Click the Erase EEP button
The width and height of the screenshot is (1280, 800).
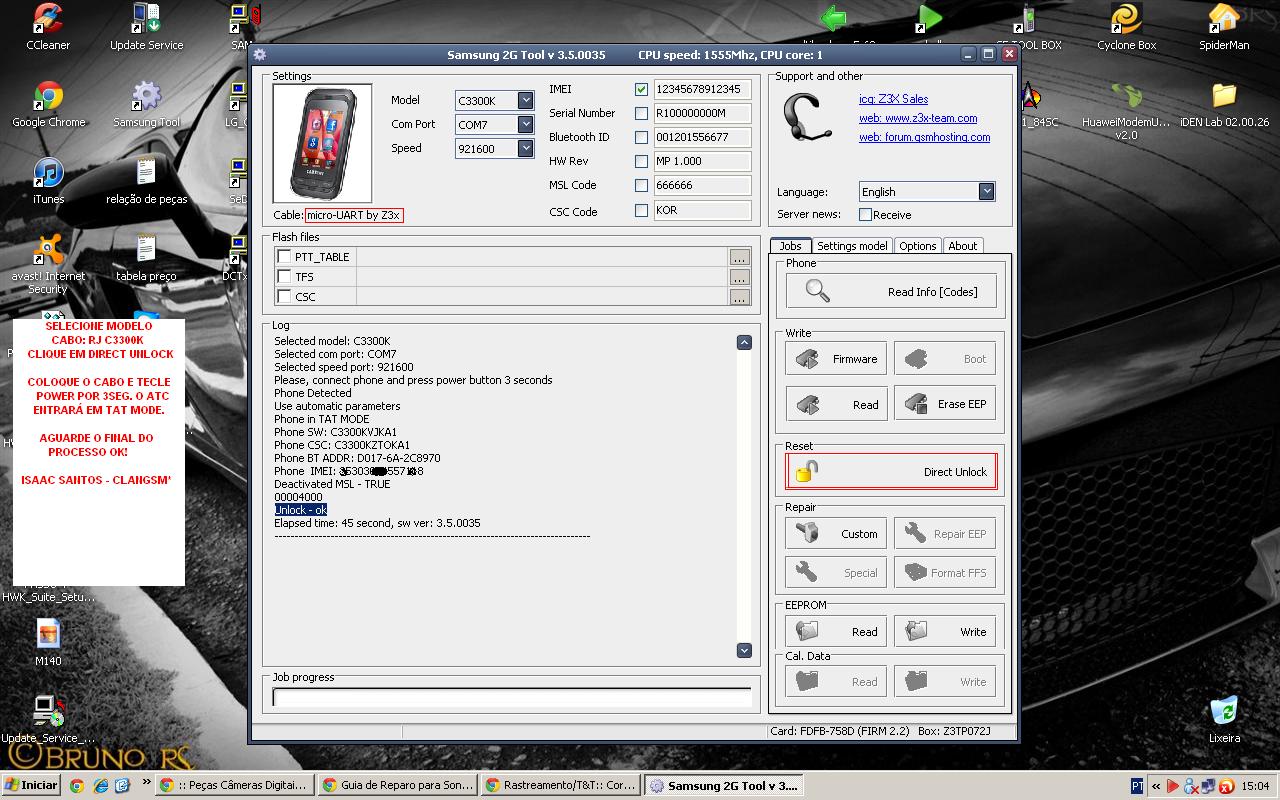coord(945,404)
